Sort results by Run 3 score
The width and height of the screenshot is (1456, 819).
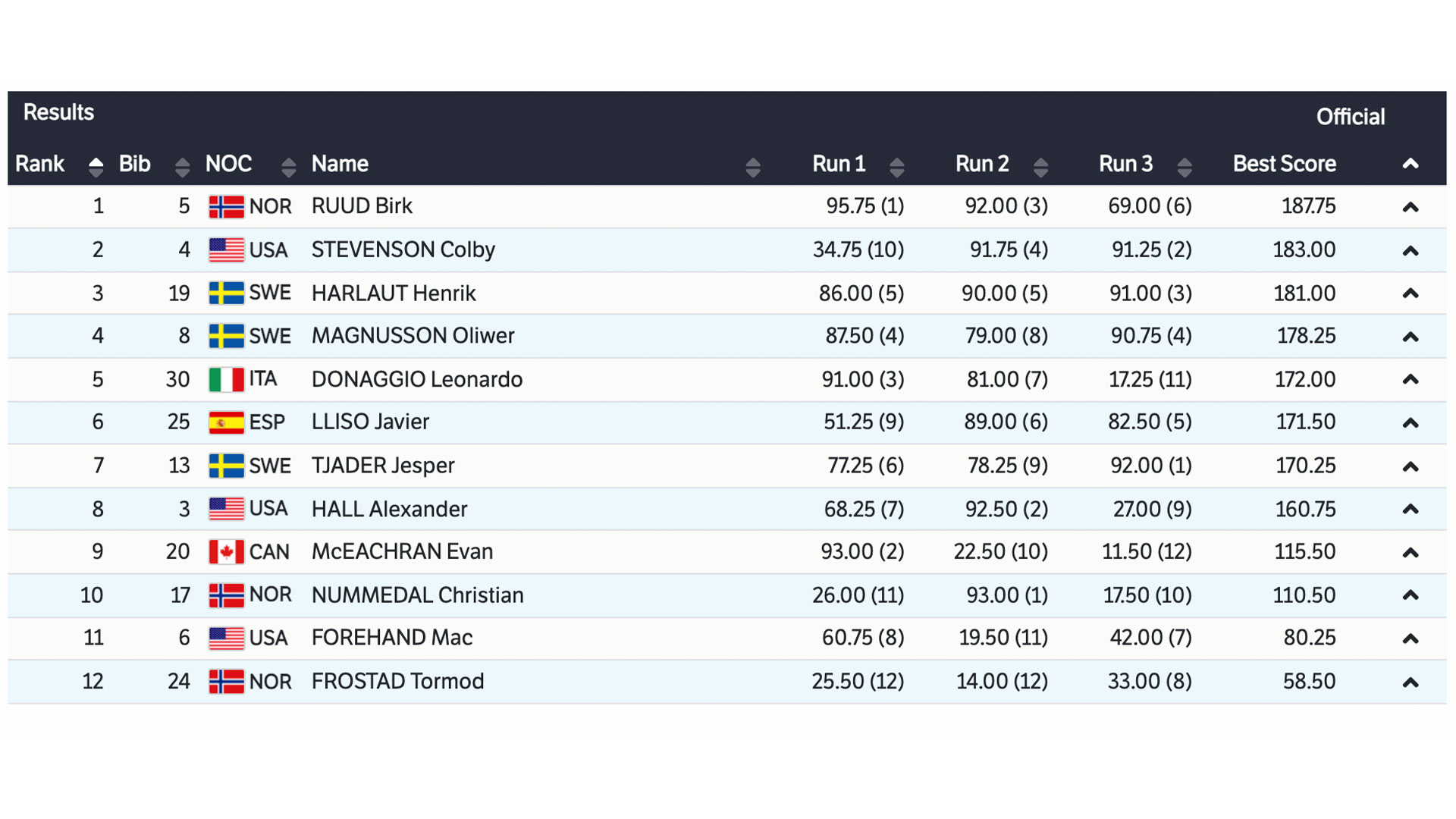pyautogui.click(x=1185, y=167)
